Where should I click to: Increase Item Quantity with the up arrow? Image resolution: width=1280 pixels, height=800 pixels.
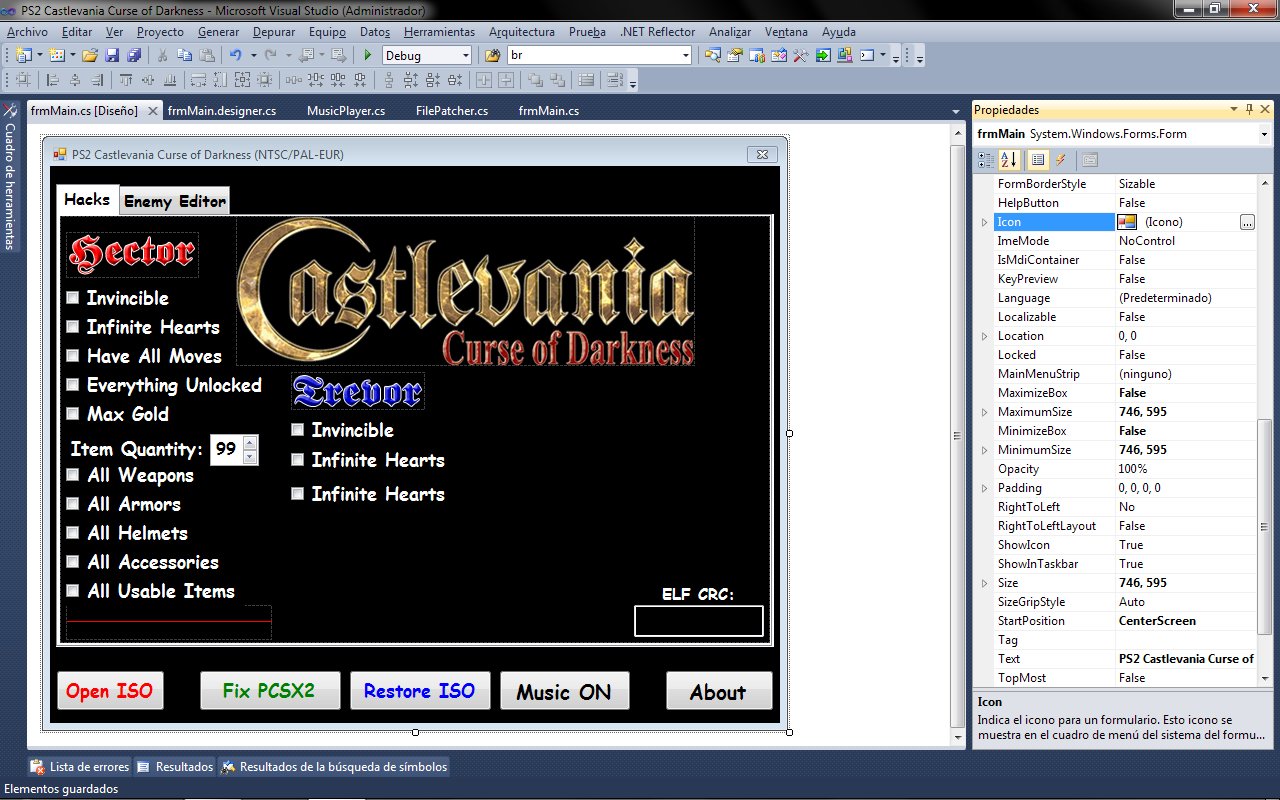point(250,442)
